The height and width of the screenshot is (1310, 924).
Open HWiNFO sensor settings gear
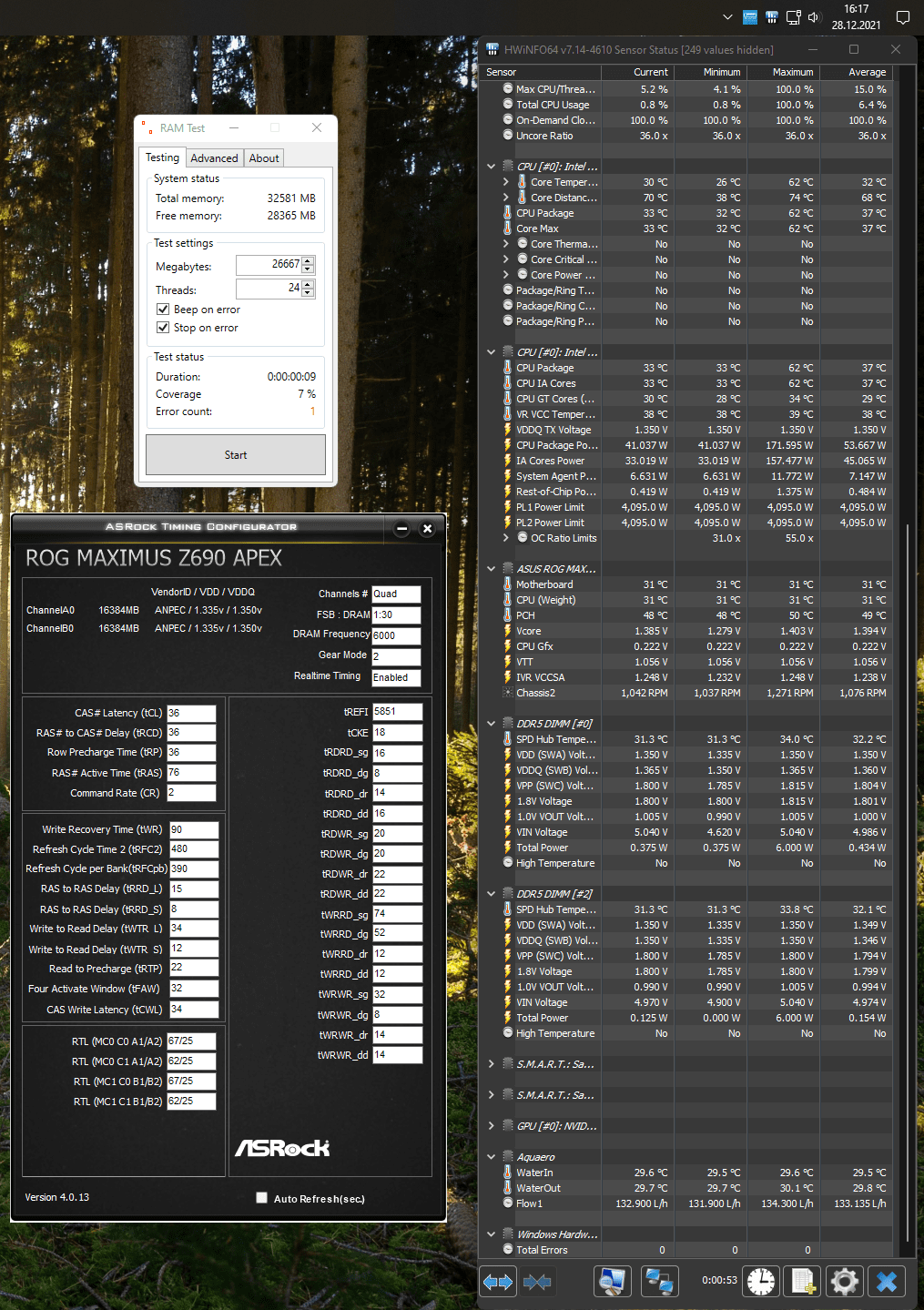tap(844, 1282)
